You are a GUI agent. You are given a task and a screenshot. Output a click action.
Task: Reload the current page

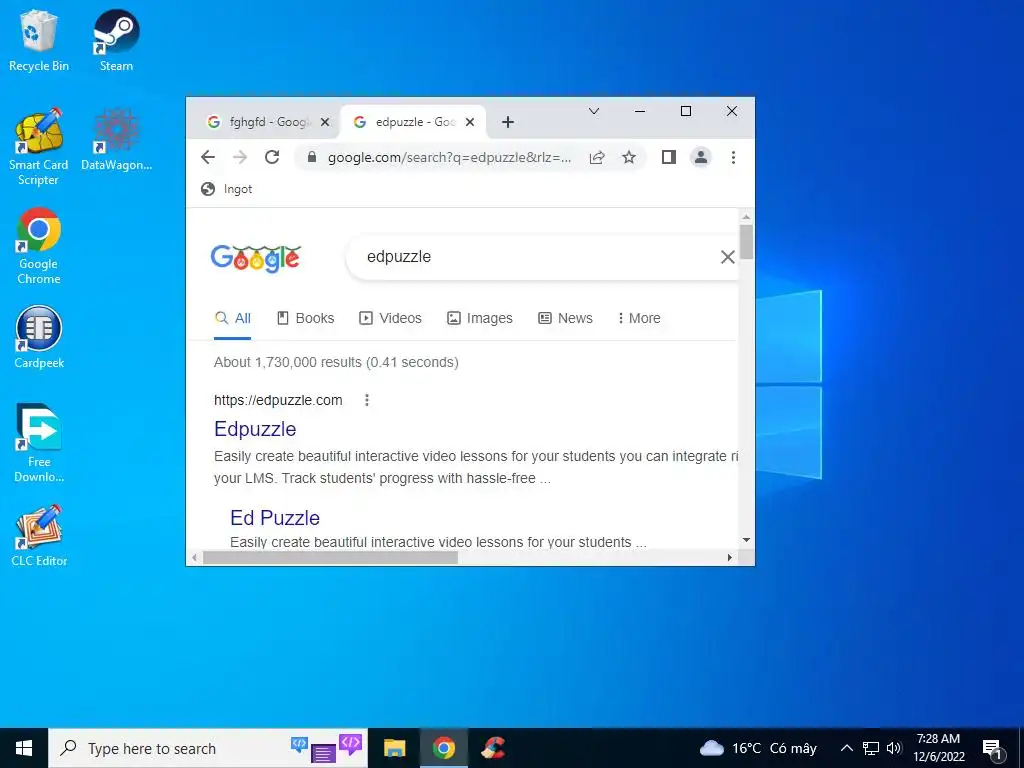pyautogui.click(x=272, y=157)
